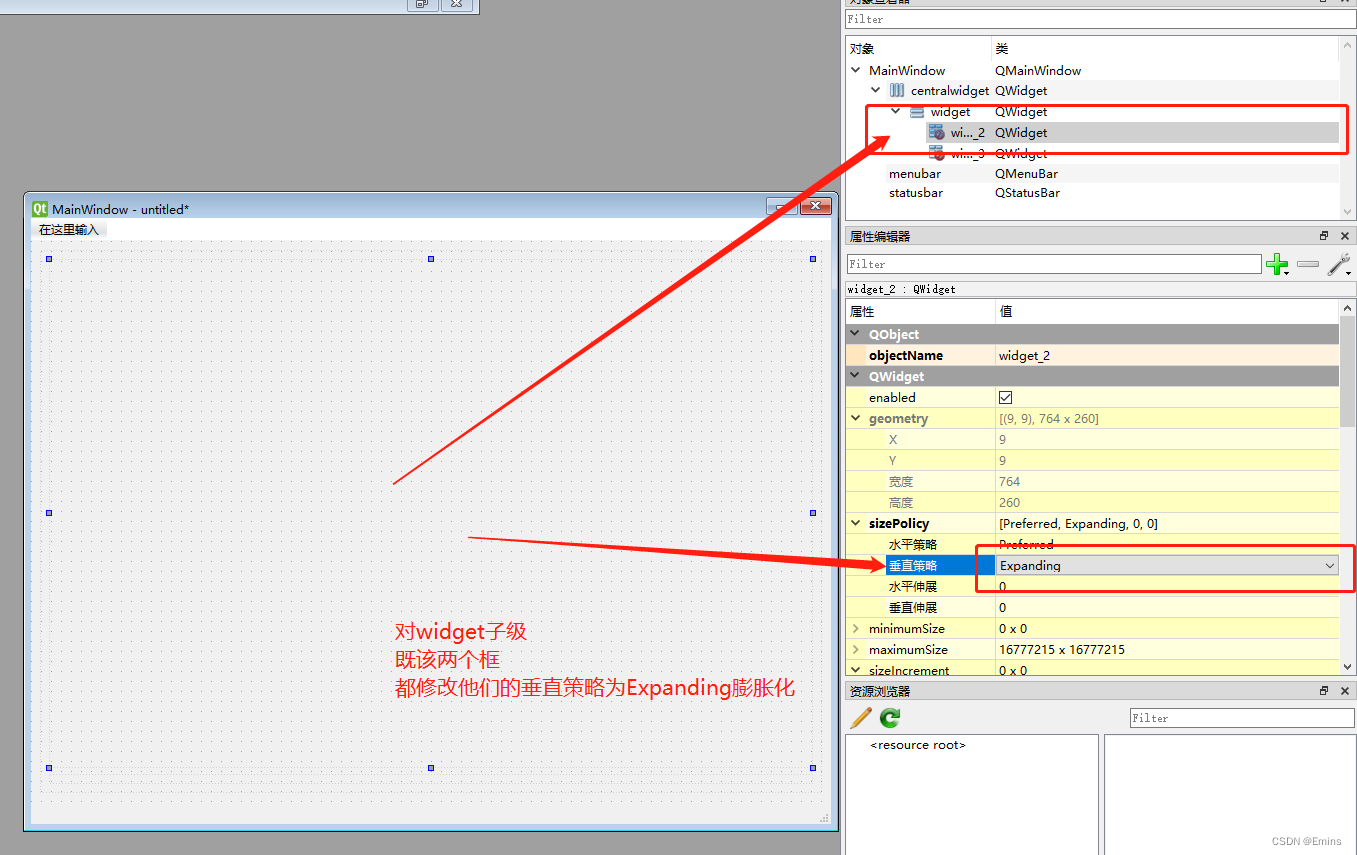Click the 宽度 value 764
Image resolution: width=1357 pixels, height=855 pixels.
1009,481
